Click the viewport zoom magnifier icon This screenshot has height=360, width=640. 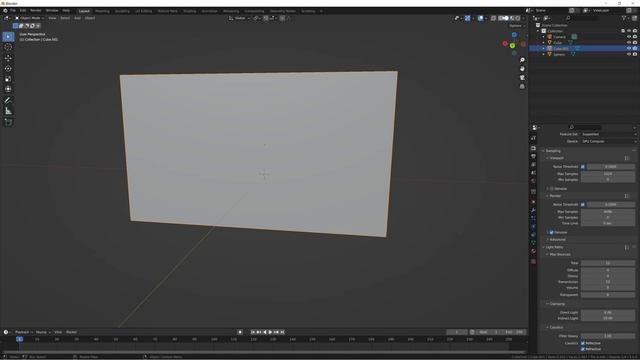tap(522, 60)
